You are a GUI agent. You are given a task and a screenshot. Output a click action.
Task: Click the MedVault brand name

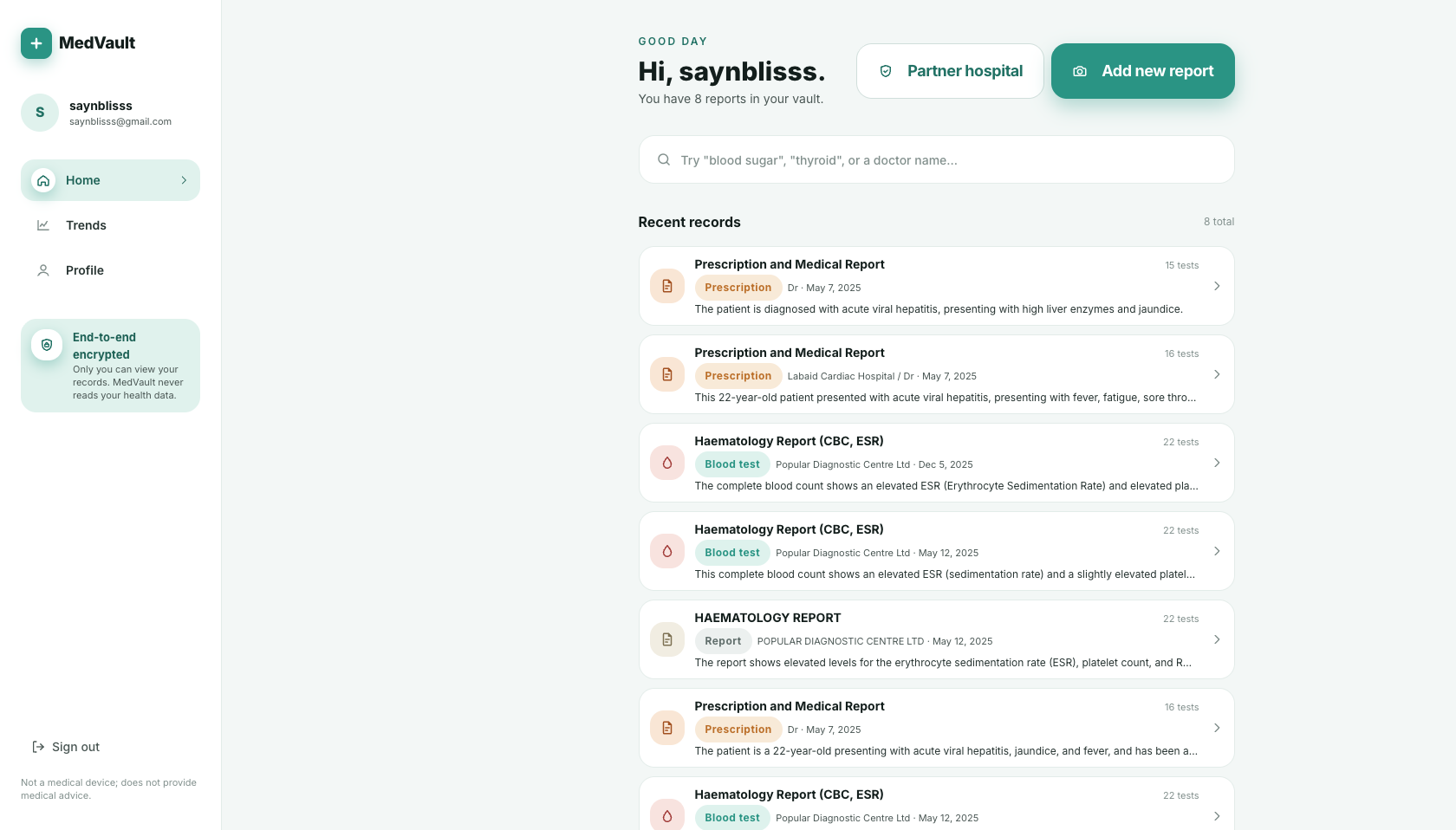(x=97, y=43)
